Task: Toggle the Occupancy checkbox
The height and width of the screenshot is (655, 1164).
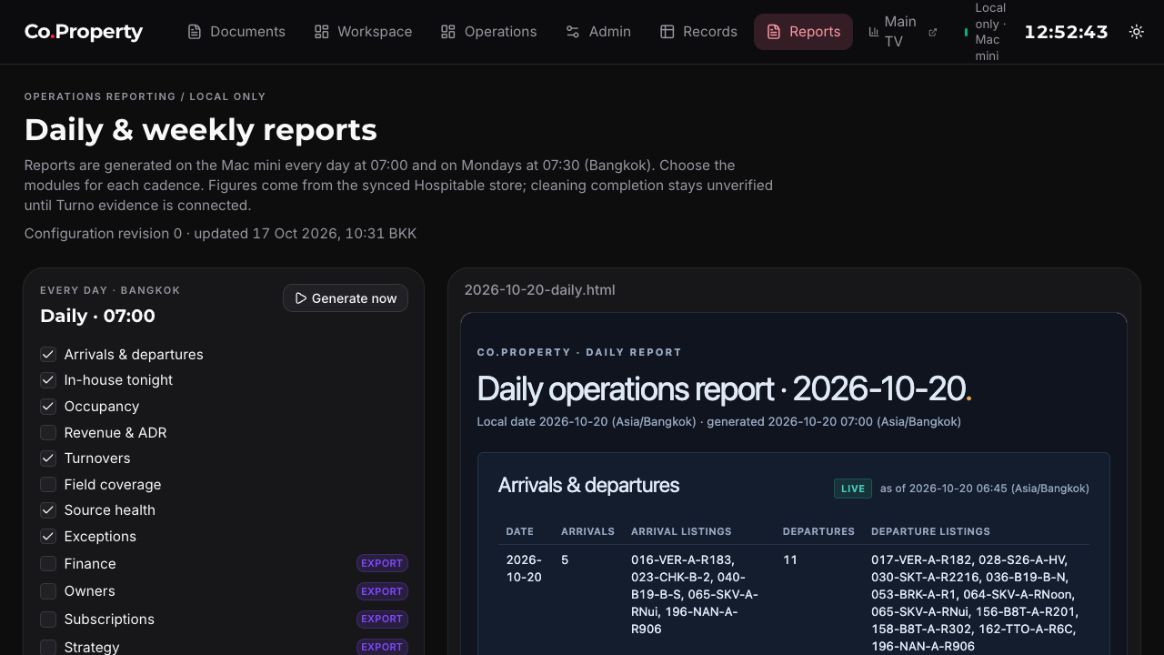Action: [48, 406]
